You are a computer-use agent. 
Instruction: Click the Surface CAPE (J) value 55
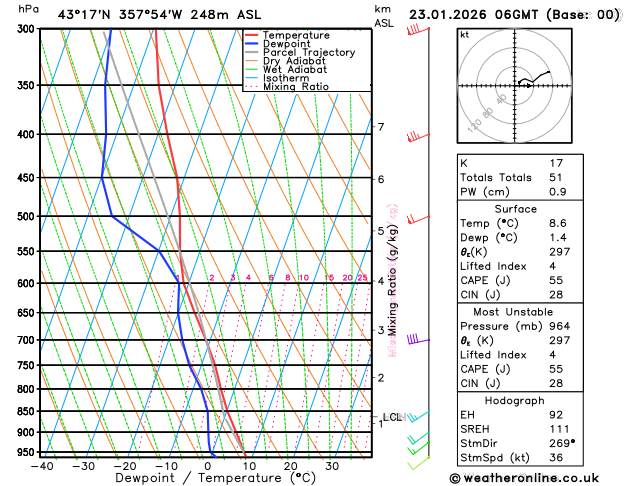pos(556,280)
